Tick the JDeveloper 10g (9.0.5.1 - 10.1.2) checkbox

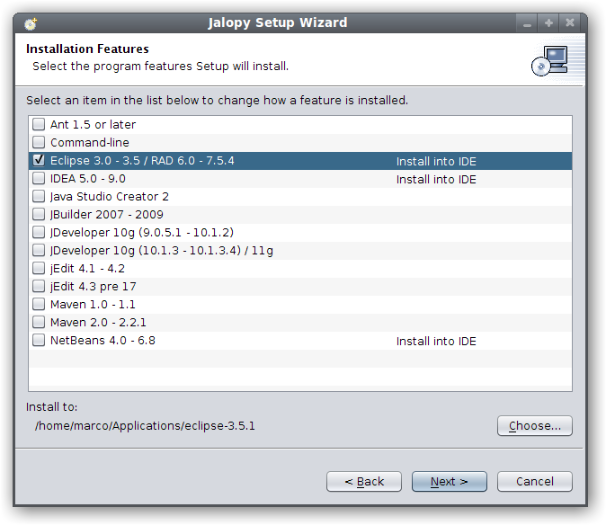coord(38,232)
